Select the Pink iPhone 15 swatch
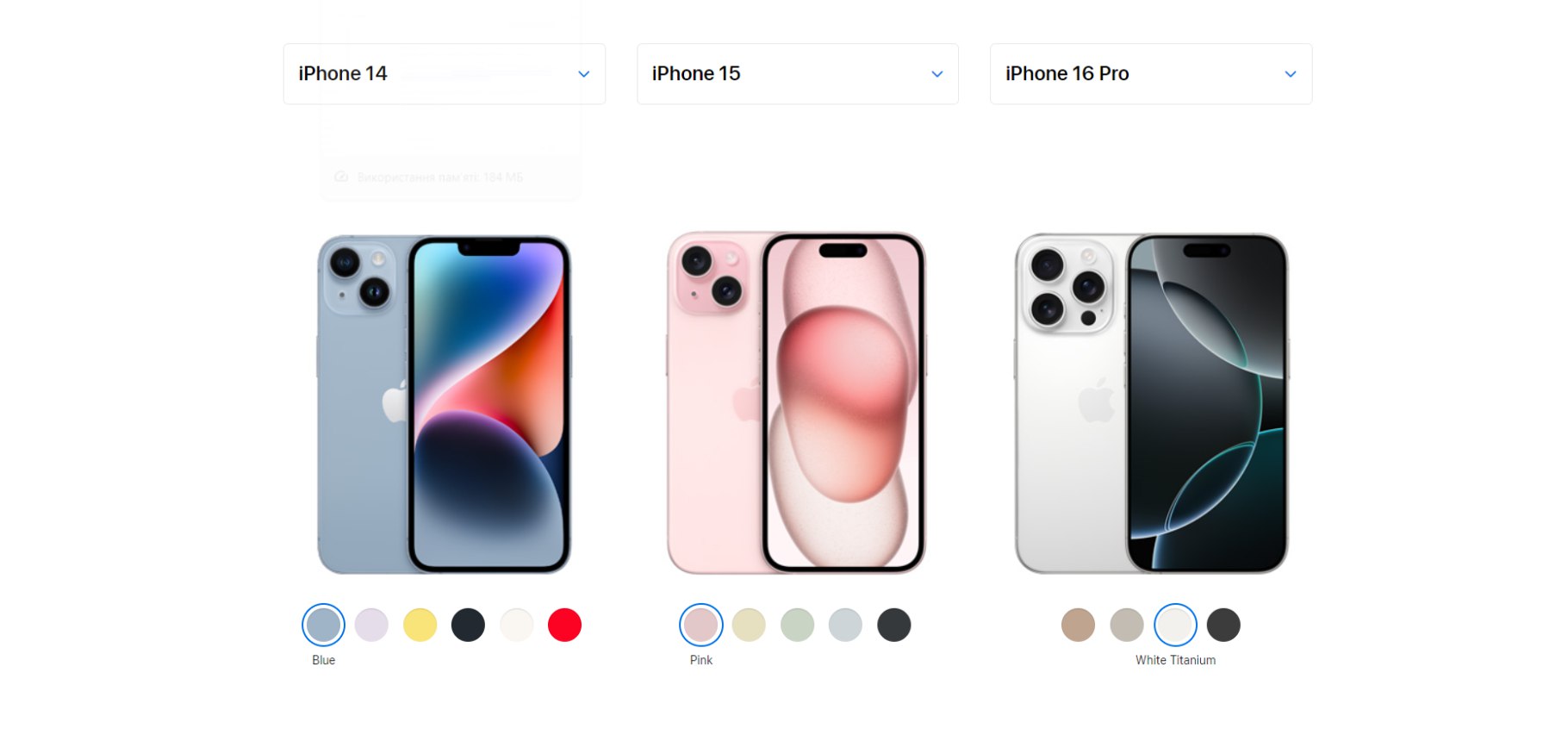1568x741 pixels. [701, 625]
